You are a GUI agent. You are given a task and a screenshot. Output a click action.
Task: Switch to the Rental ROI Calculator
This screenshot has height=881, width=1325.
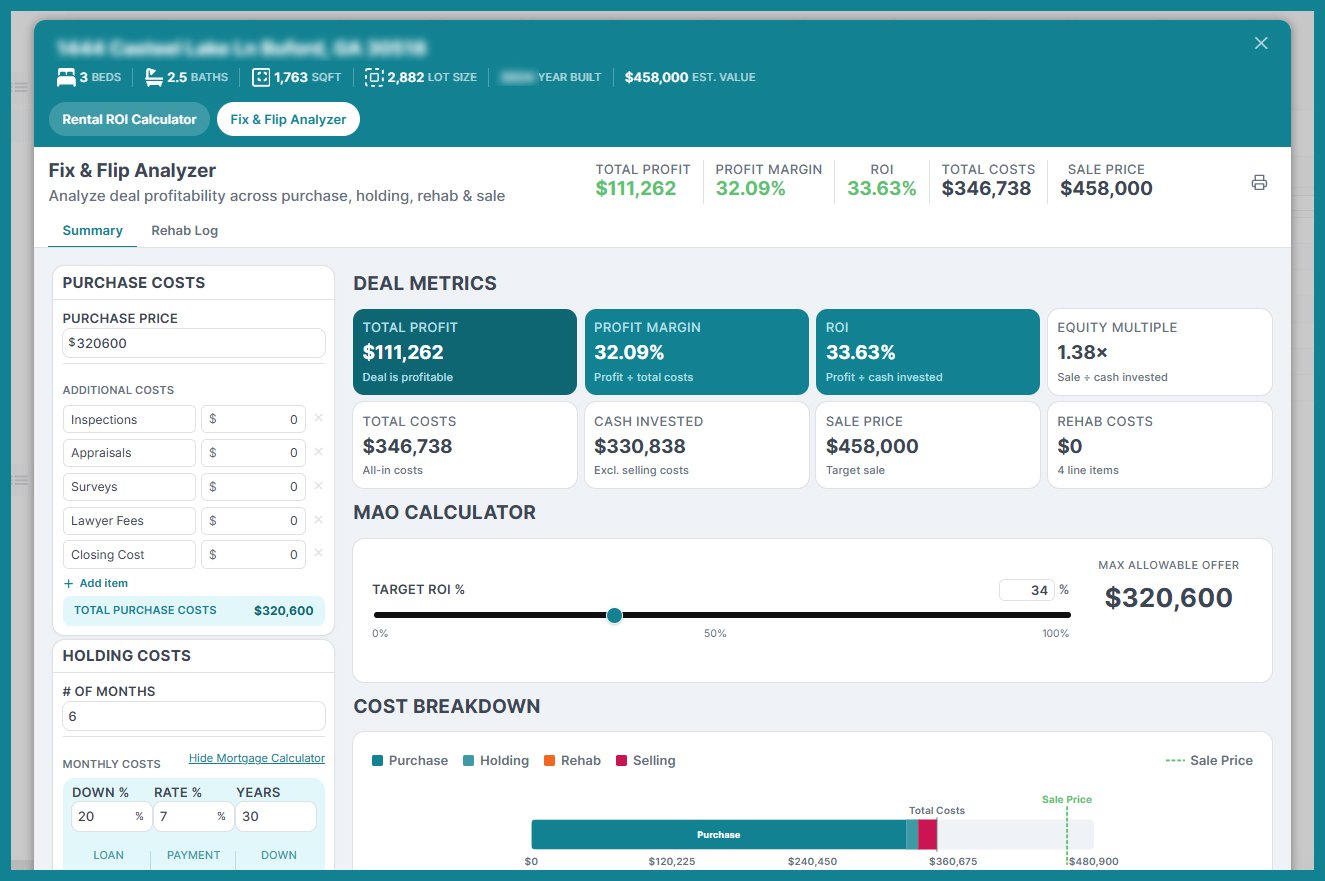coord(129,118)
